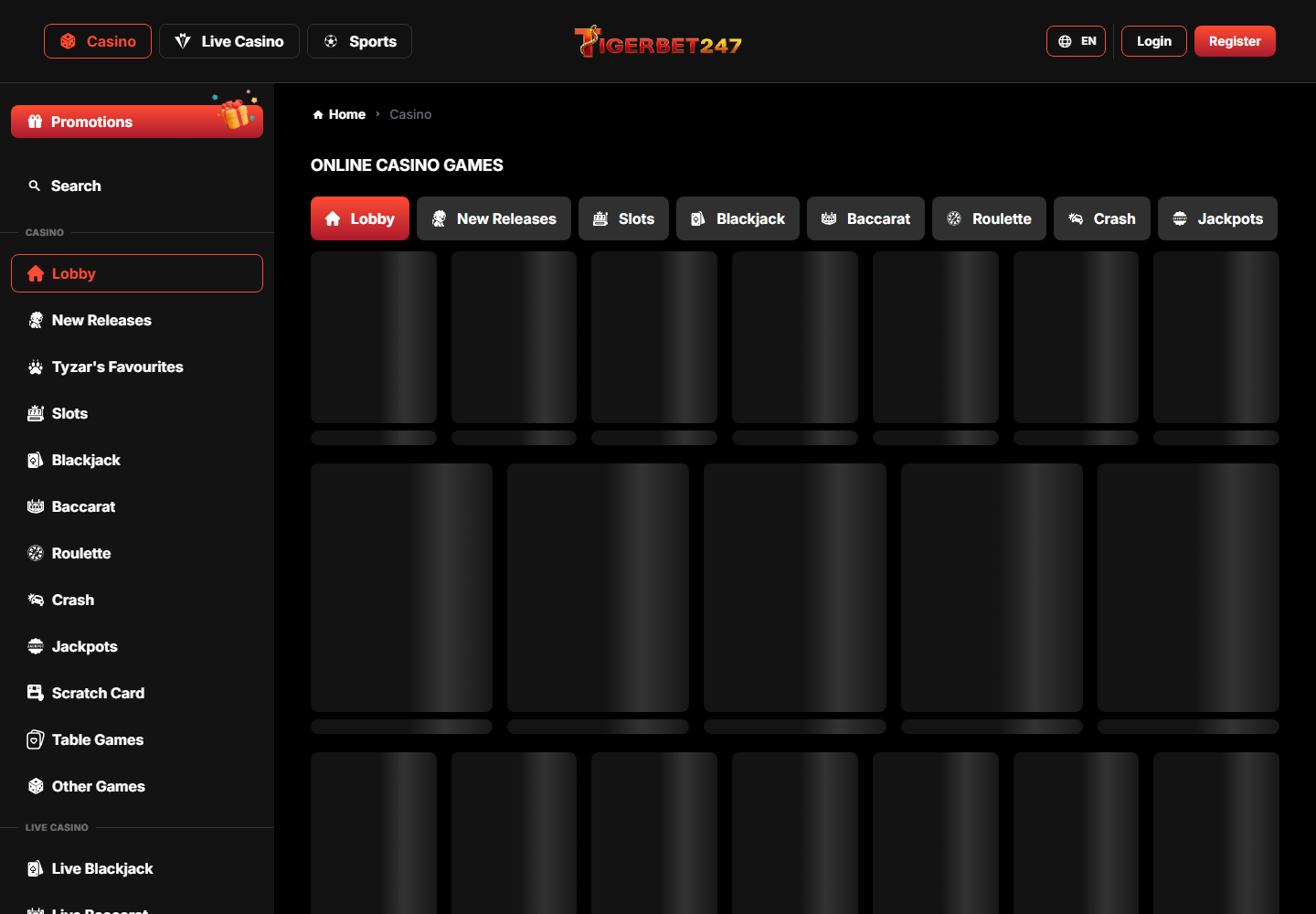Click the Jackpots icon in sidebar

(36, 646)
